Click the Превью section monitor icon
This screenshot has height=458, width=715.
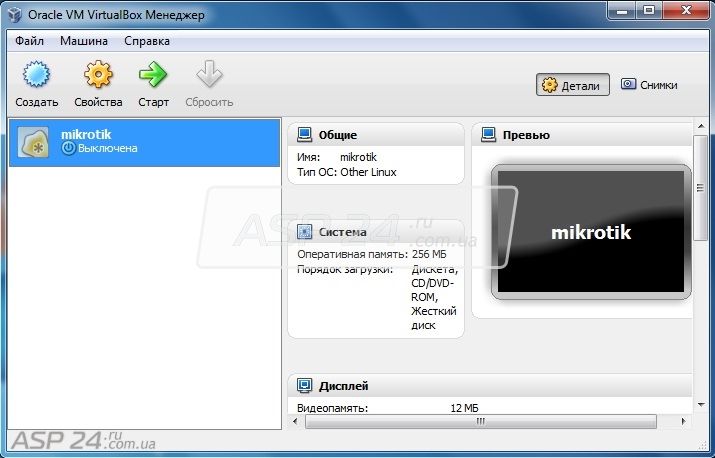point(488,135)
